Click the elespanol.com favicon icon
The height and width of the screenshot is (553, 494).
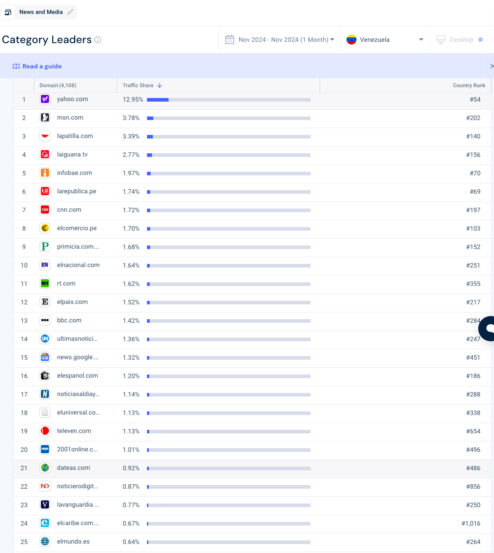coord(45,376)
